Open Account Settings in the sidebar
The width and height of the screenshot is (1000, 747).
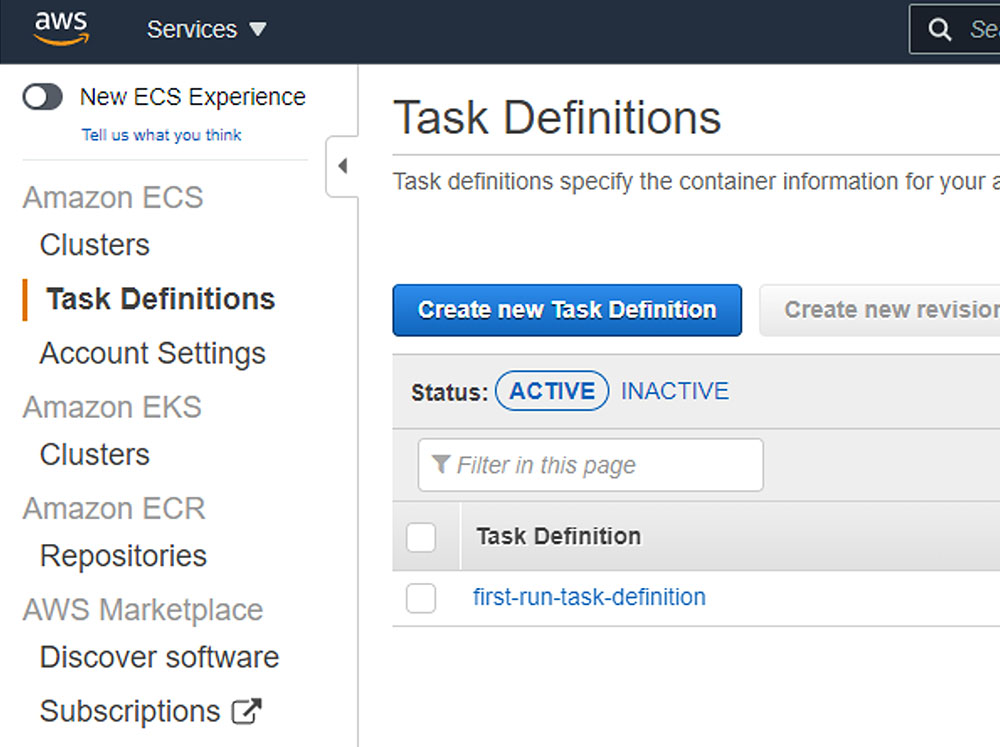pyautogui.click(x=152, y=353)
